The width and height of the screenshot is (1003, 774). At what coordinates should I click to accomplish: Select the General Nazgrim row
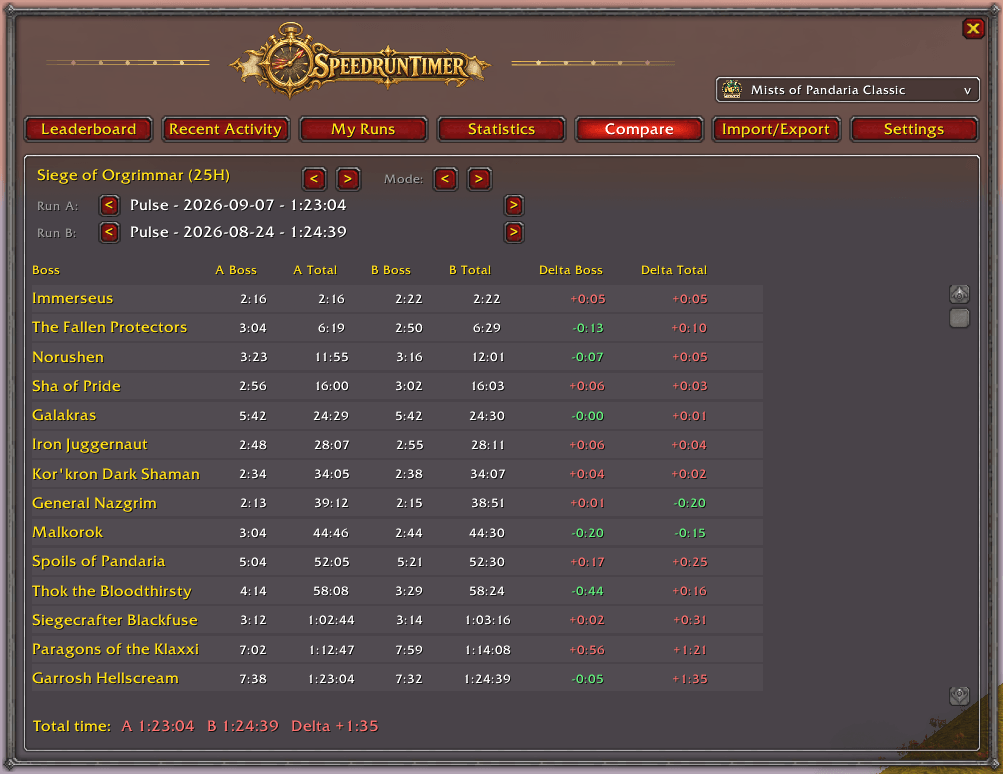click(x=397, y=503)
